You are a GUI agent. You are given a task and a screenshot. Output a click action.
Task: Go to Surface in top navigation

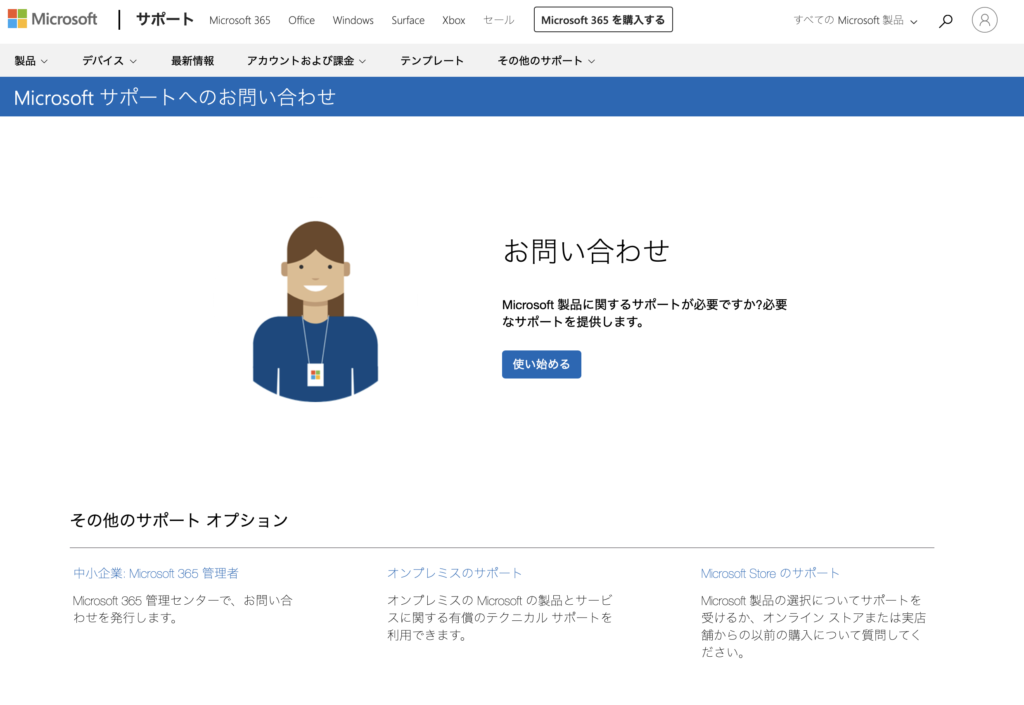(408, 20)
